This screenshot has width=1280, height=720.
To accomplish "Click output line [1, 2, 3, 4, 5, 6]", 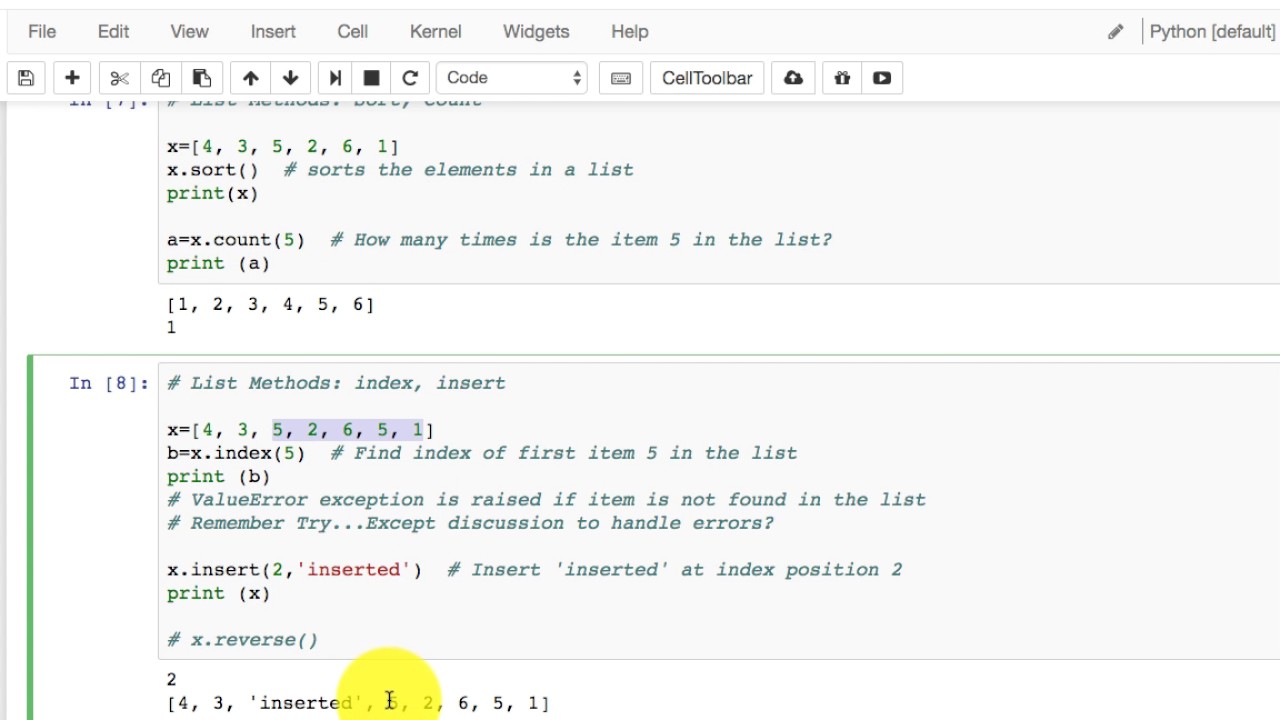I will (x=271, y=304).
